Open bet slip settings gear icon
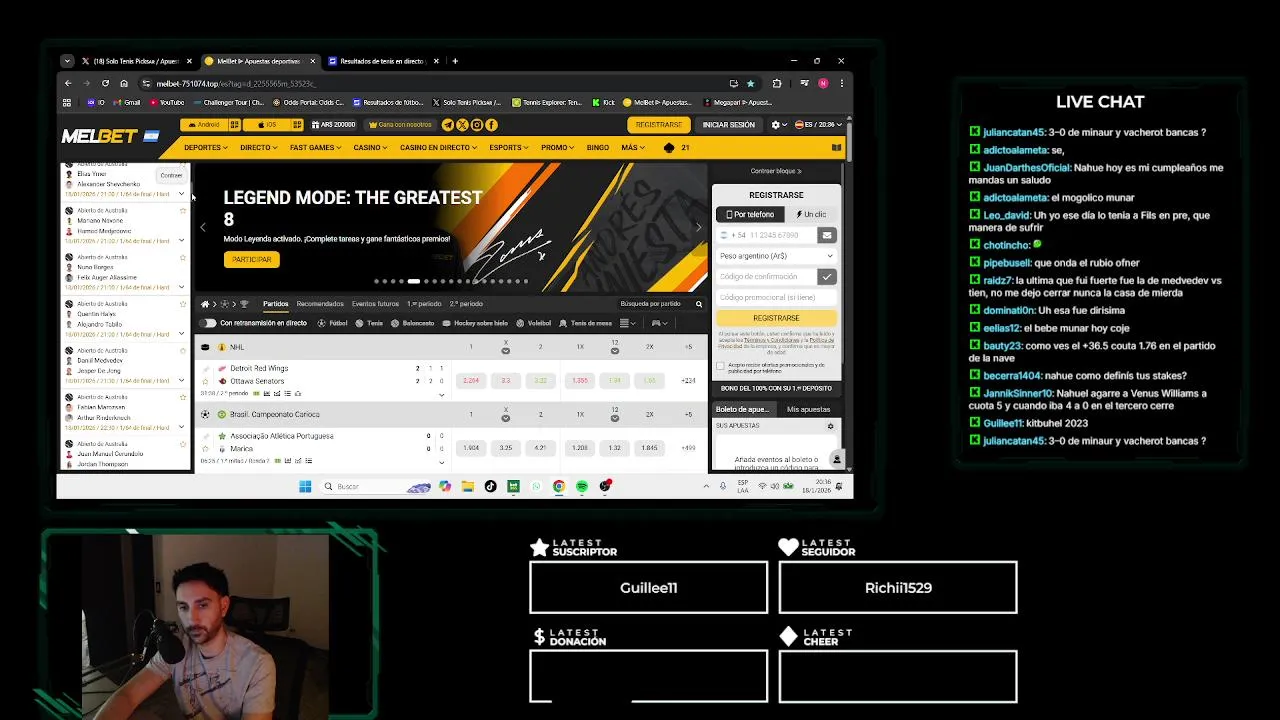 coord(830,426)
